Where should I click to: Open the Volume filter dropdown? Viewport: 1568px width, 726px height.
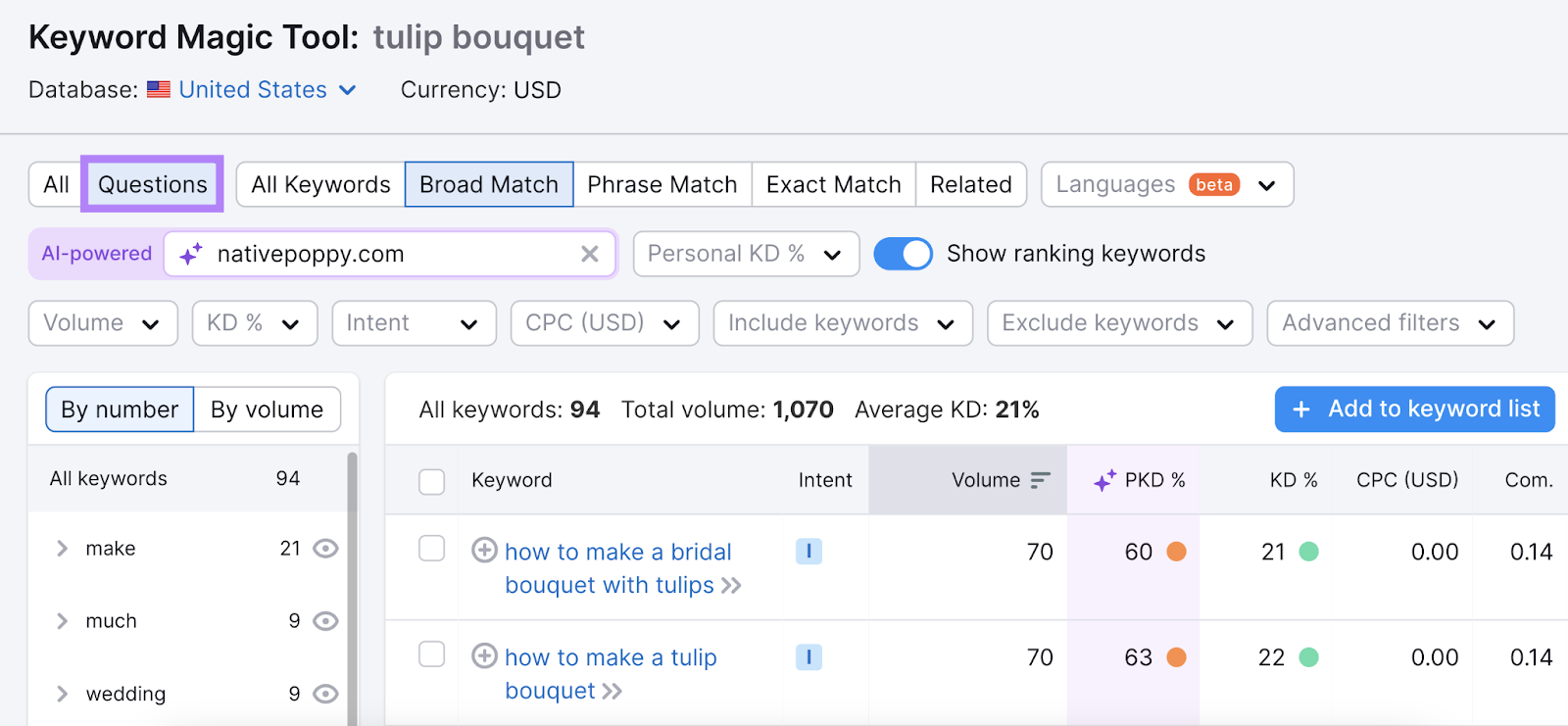[x=102, y=322]
